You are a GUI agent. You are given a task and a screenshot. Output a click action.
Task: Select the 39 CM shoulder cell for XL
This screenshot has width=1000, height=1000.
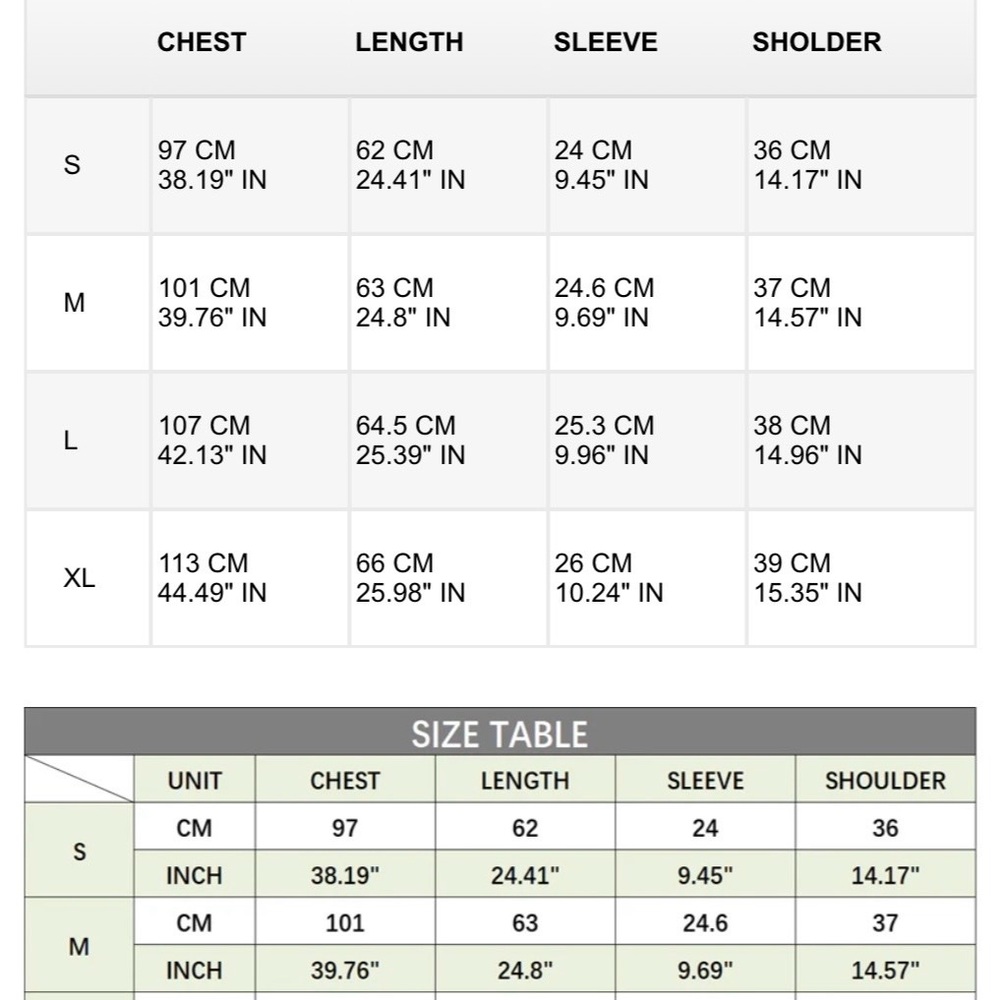(861, 578)
